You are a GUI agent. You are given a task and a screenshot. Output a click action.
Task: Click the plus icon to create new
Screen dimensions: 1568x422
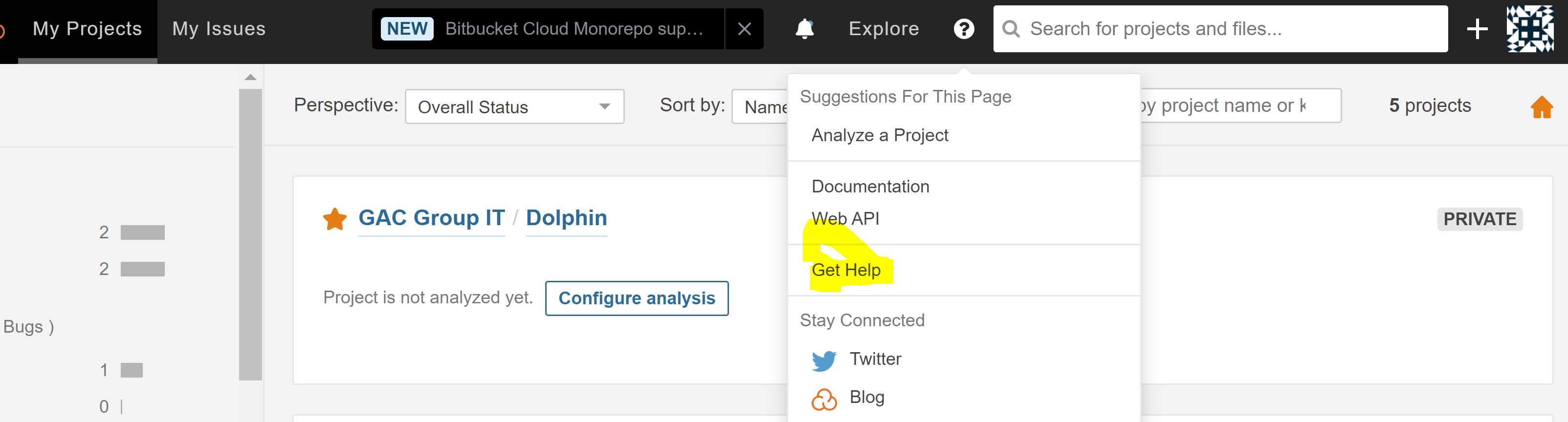(1478, 29)
